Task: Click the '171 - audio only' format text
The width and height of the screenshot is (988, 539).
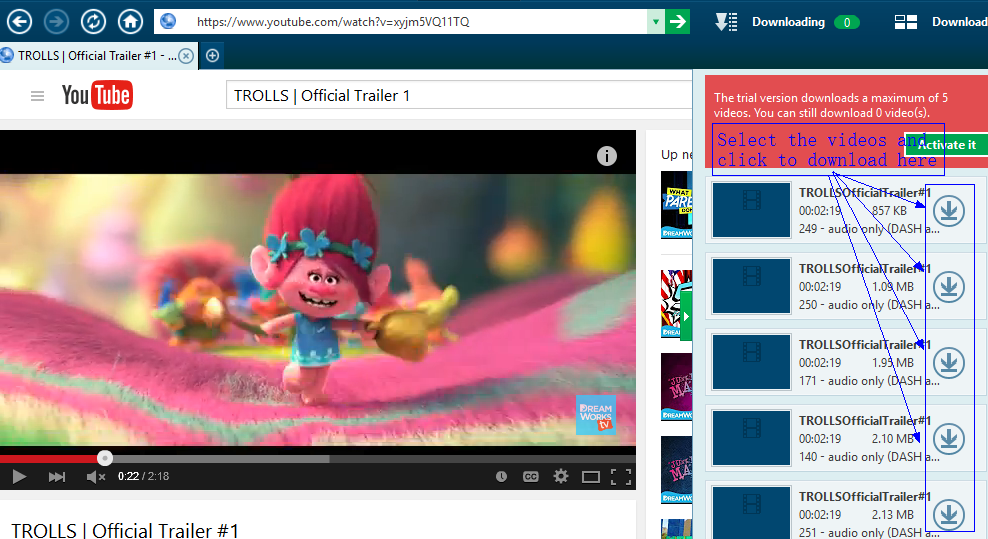Action: click(x=869, y=381)
